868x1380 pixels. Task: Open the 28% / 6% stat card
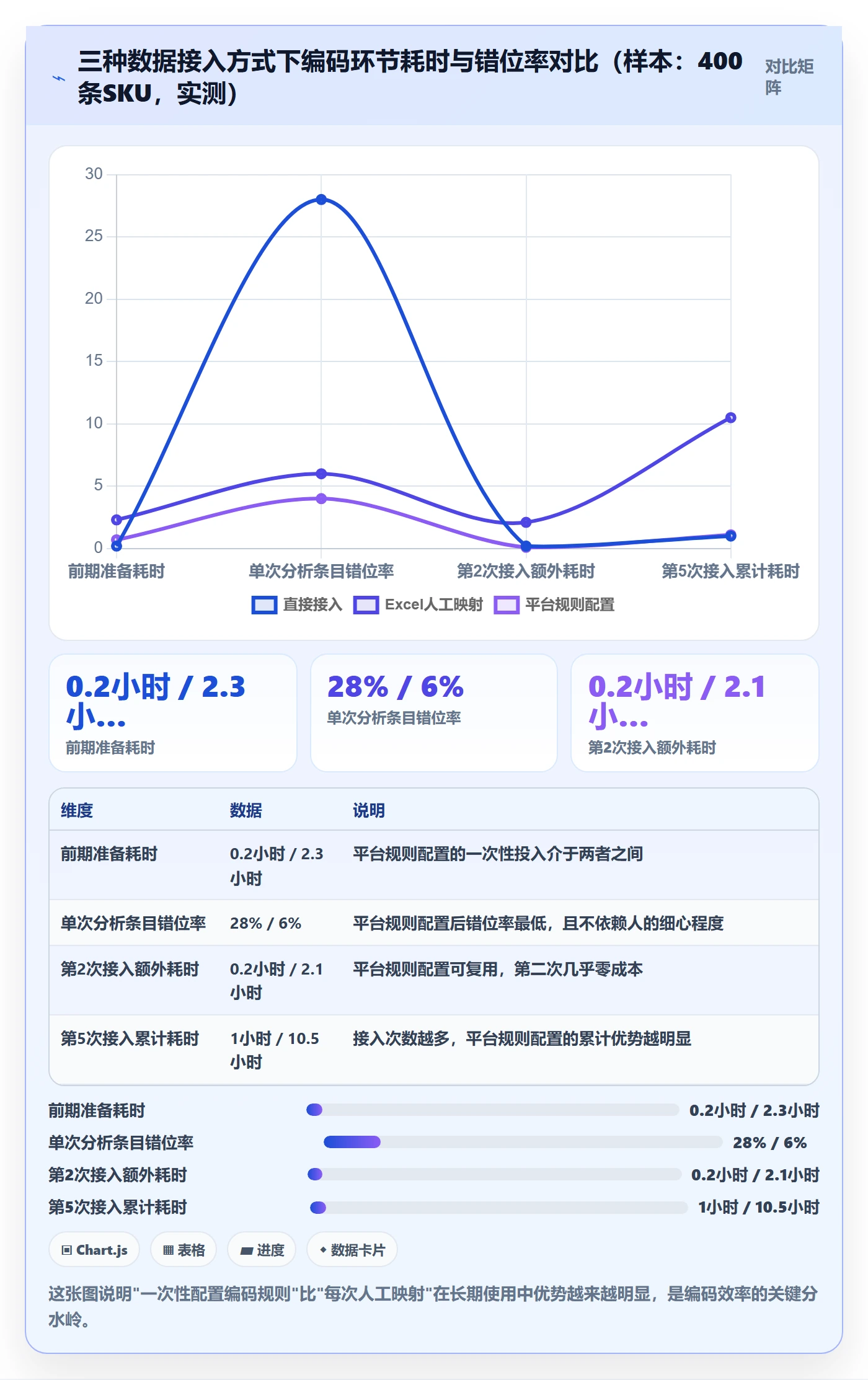point(434,713)
